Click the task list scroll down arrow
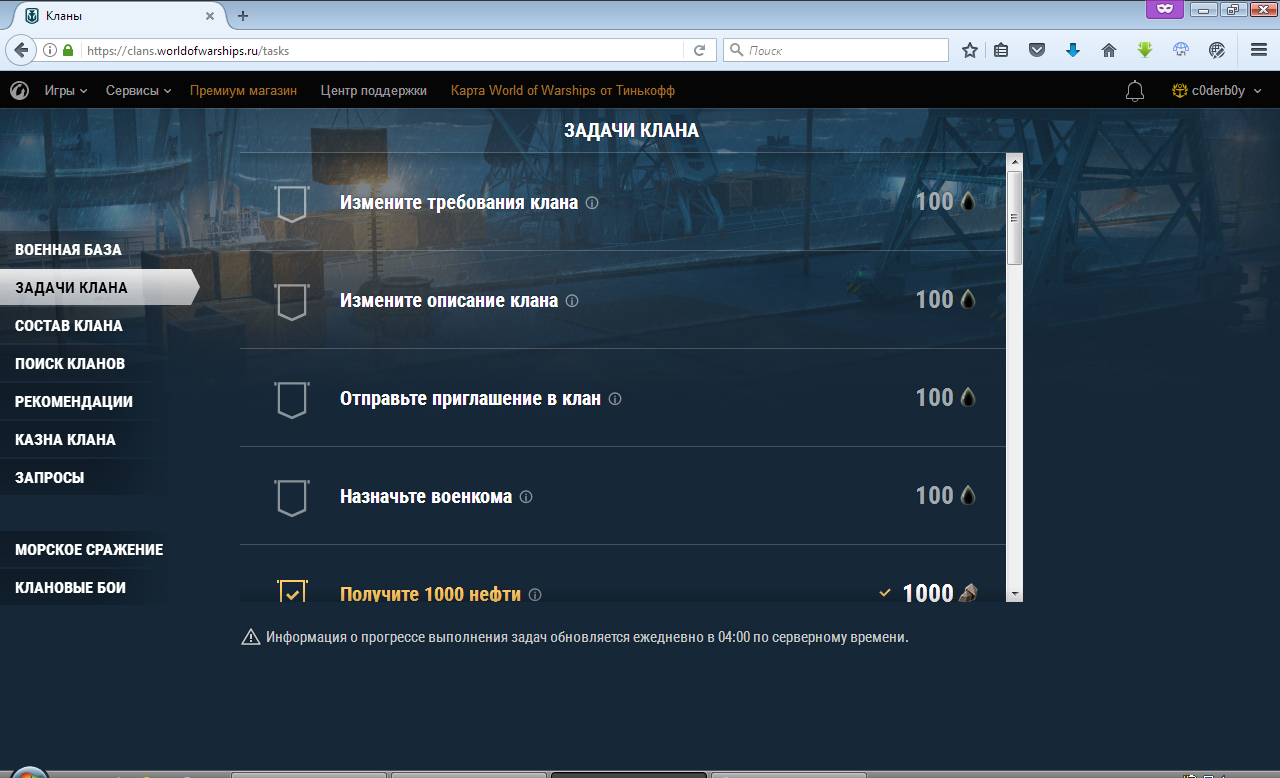 pos(1014,594)
